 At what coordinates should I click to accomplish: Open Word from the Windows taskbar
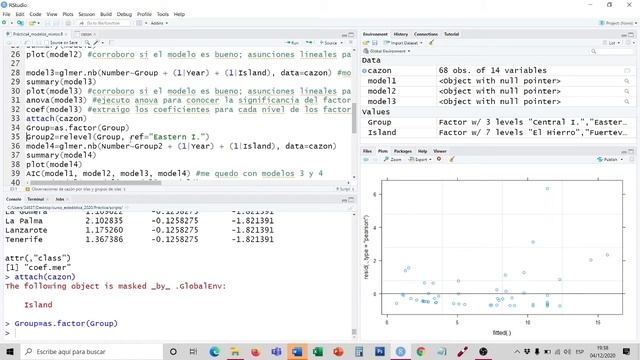click(x=297, y=351)
